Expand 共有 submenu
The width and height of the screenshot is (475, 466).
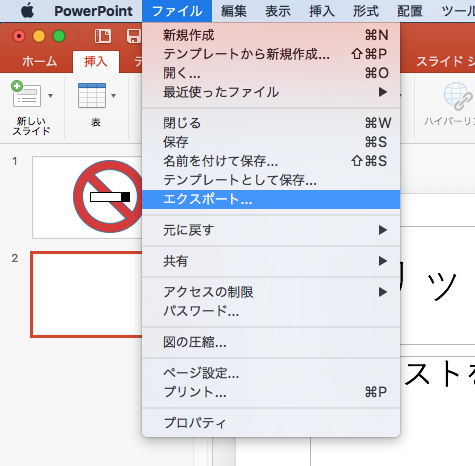tap(271, 261)
